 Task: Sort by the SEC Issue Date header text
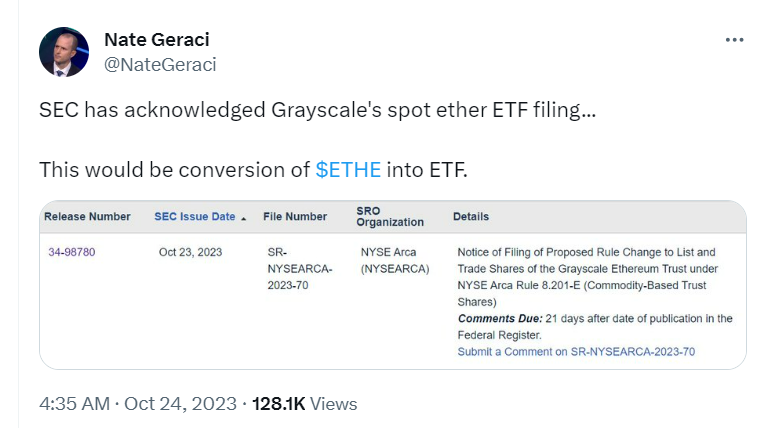[194, 216]
